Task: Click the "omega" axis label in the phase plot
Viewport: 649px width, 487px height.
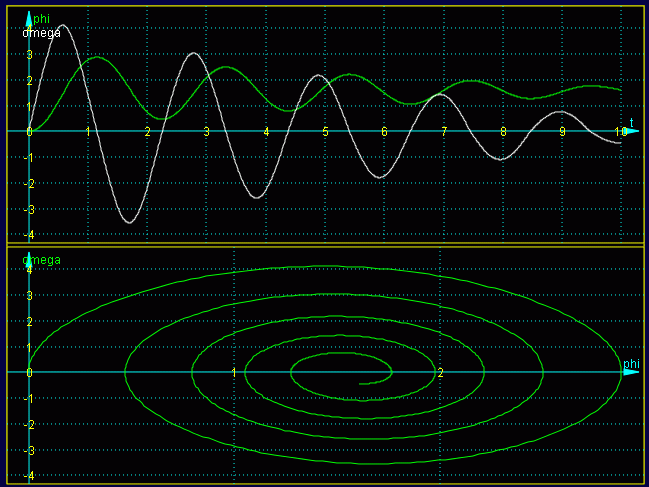Action: click(41, 260)
